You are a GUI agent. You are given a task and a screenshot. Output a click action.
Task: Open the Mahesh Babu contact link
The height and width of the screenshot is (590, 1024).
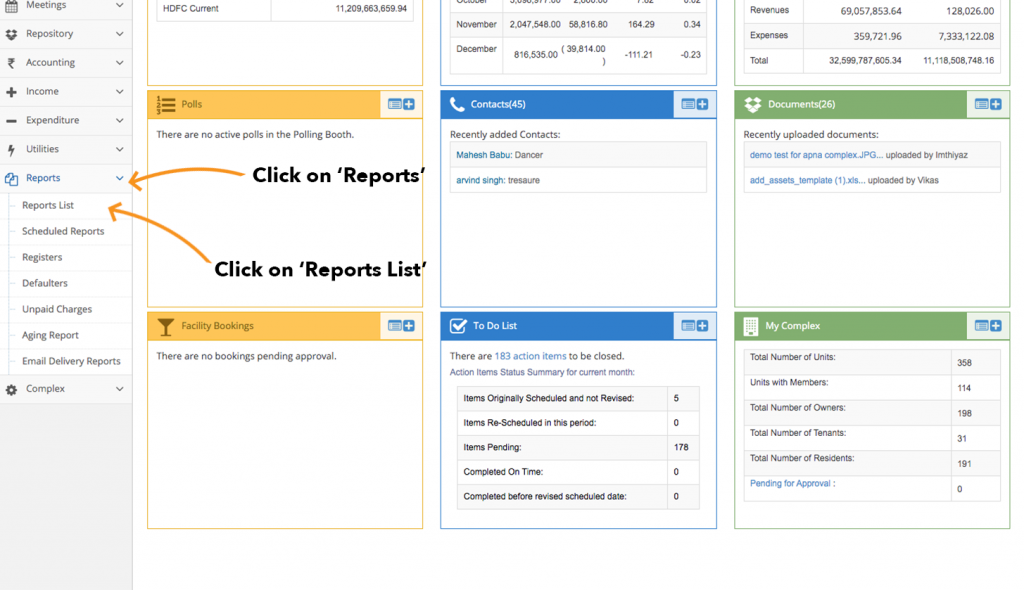tap(483, 156)
